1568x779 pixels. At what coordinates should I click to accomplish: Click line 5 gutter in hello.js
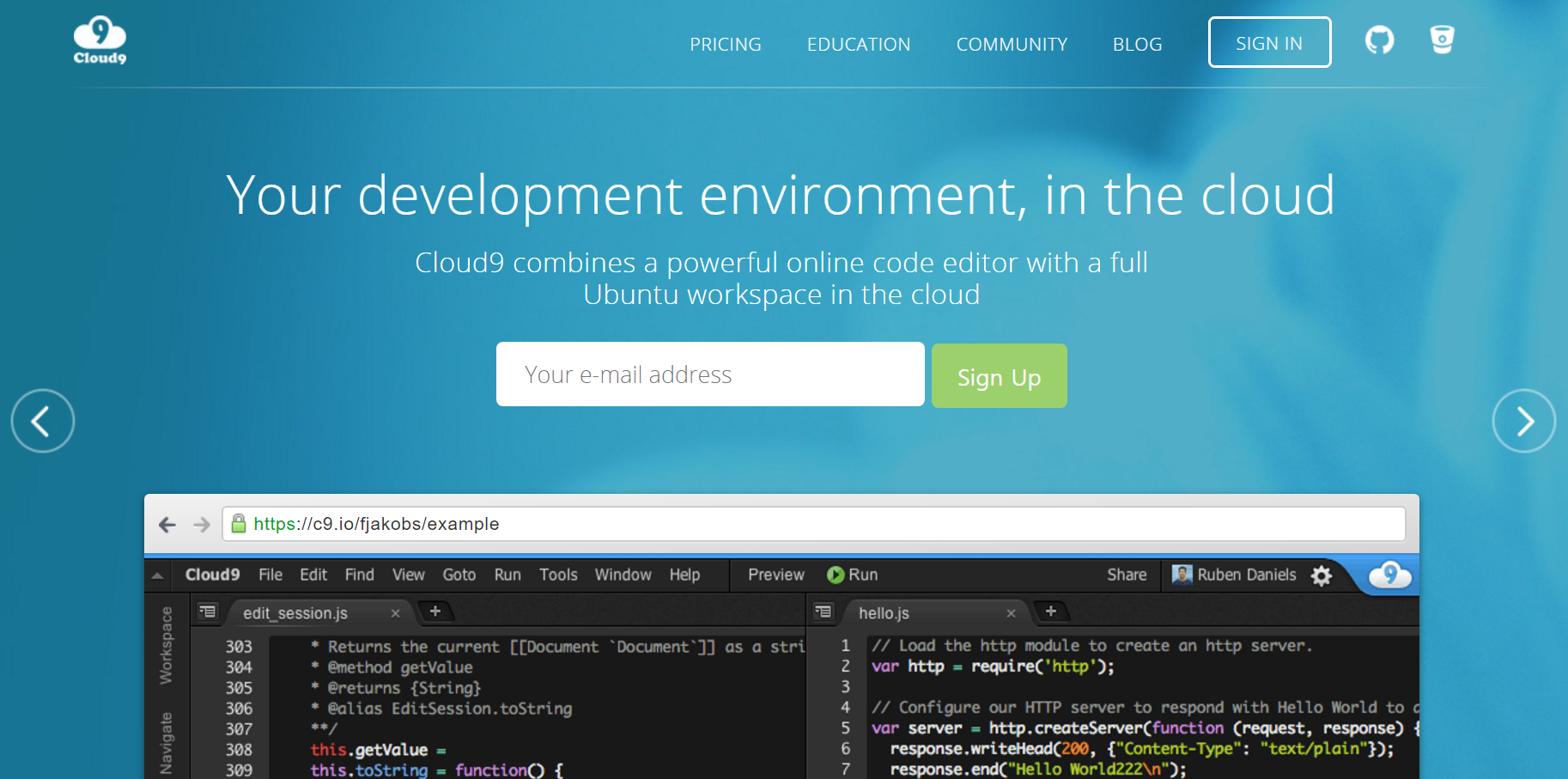click(x=846, y=728)
